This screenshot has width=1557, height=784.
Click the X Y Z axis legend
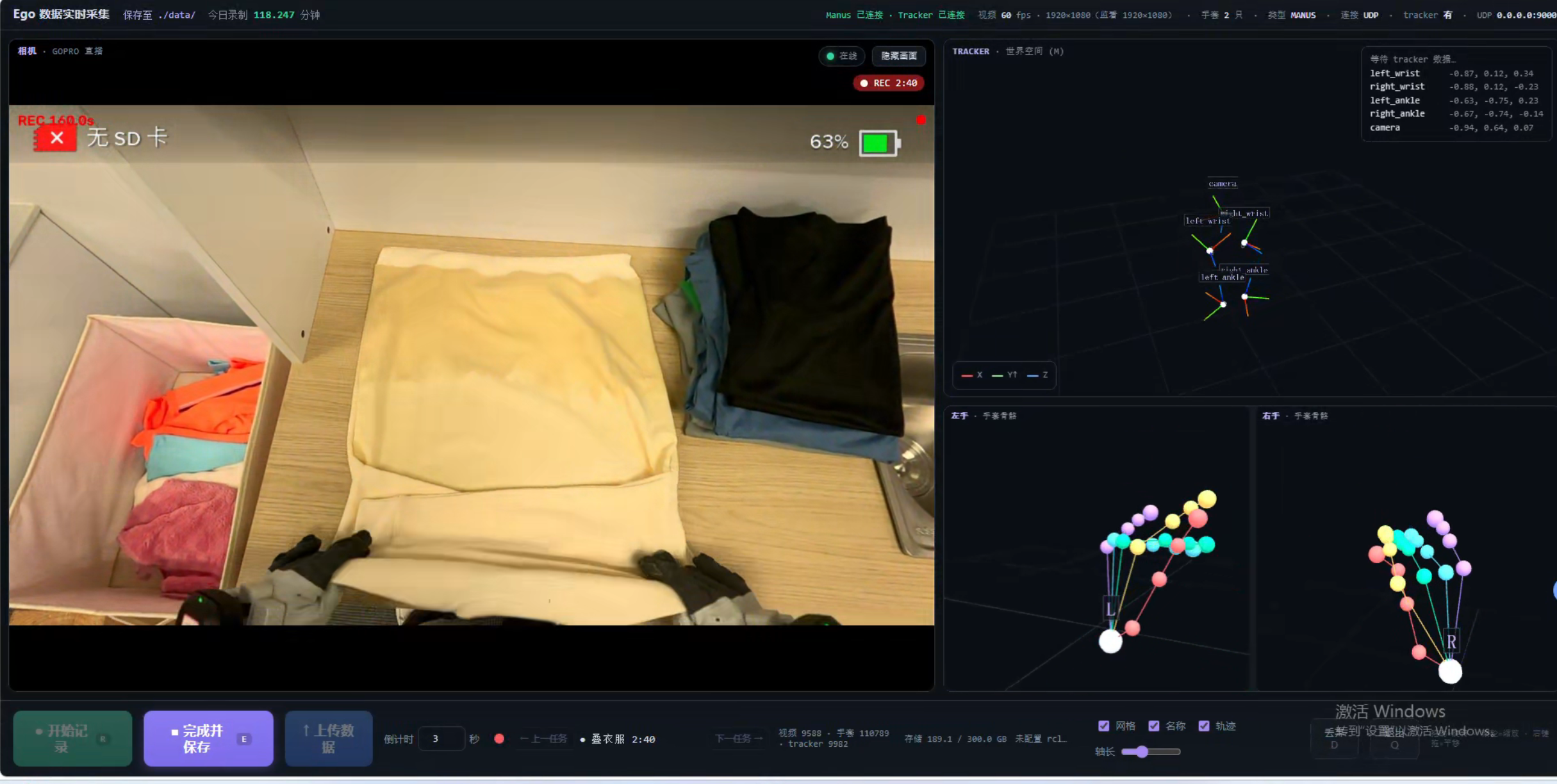[1004, 375]
